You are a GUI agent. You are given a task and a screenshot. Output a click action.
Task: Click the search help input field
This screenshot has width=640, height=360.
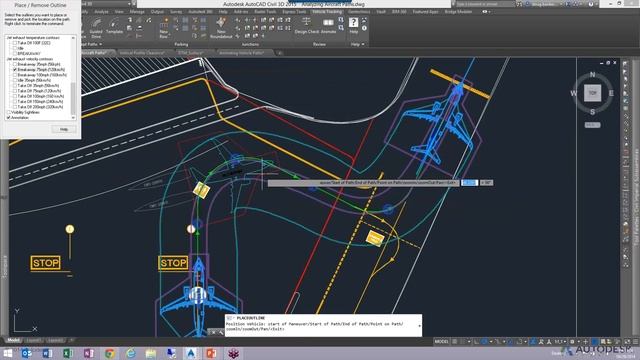point(484,4)
